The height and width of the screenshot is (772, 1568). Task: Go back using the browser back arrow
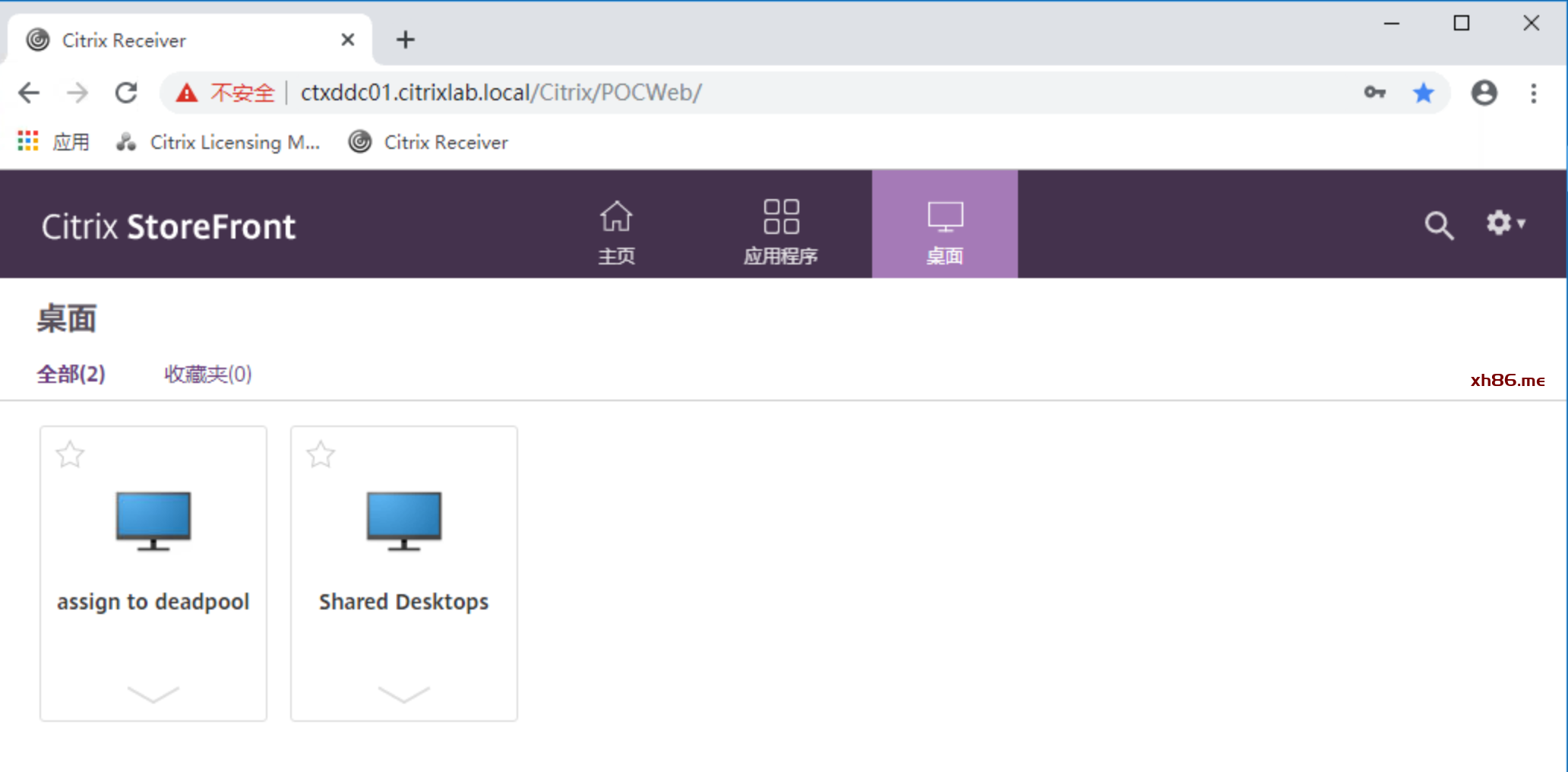tap(29, 93)
